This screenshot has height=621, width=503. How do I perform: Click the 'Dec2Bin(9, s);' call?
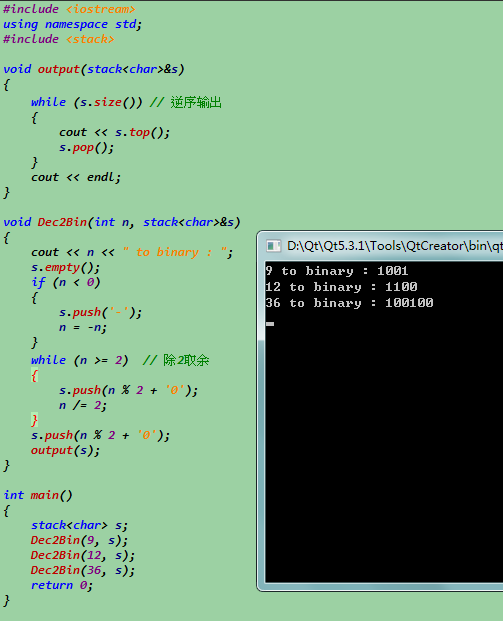[79, 540]
